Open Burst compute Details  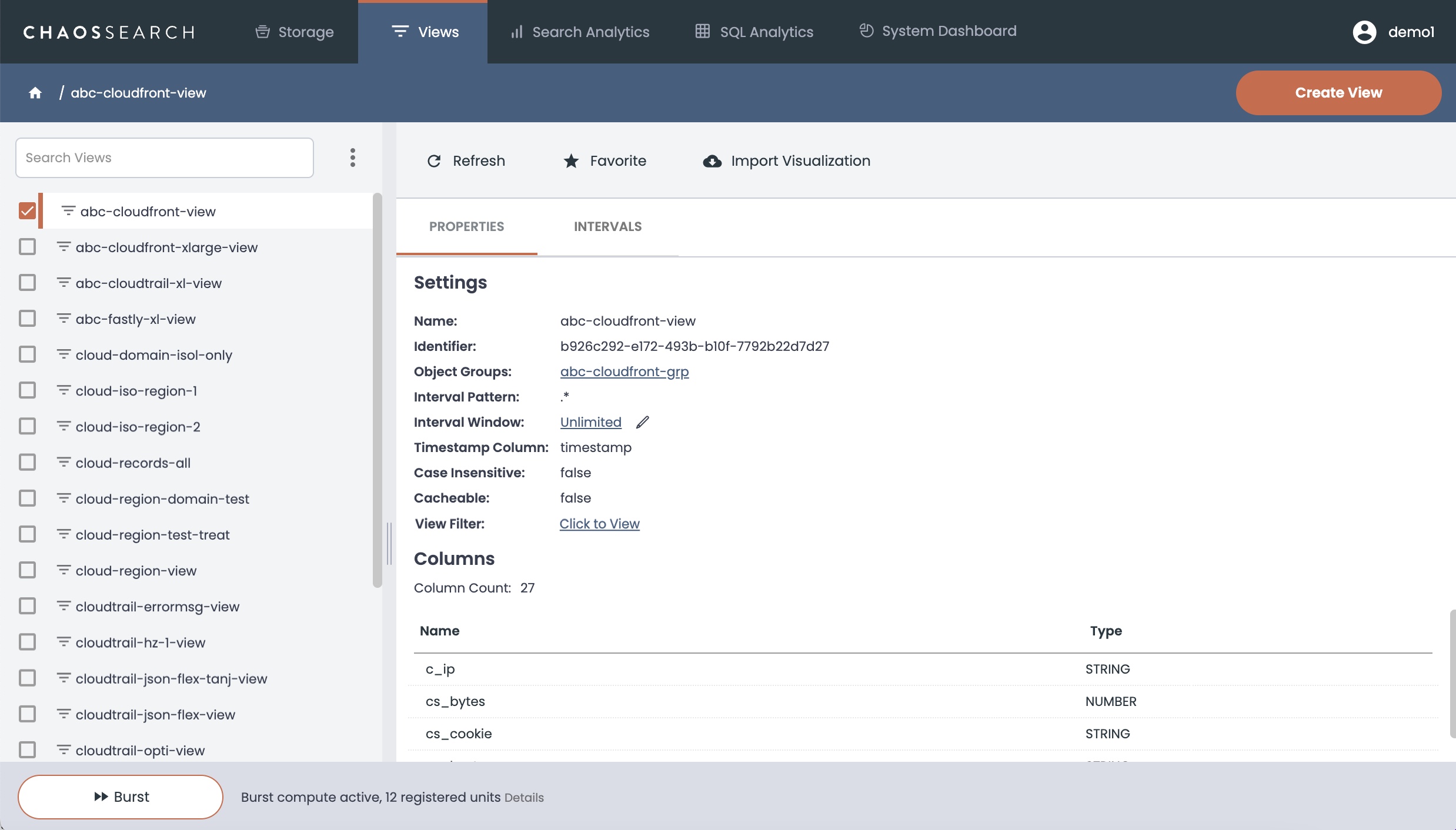tap(524, 798)
